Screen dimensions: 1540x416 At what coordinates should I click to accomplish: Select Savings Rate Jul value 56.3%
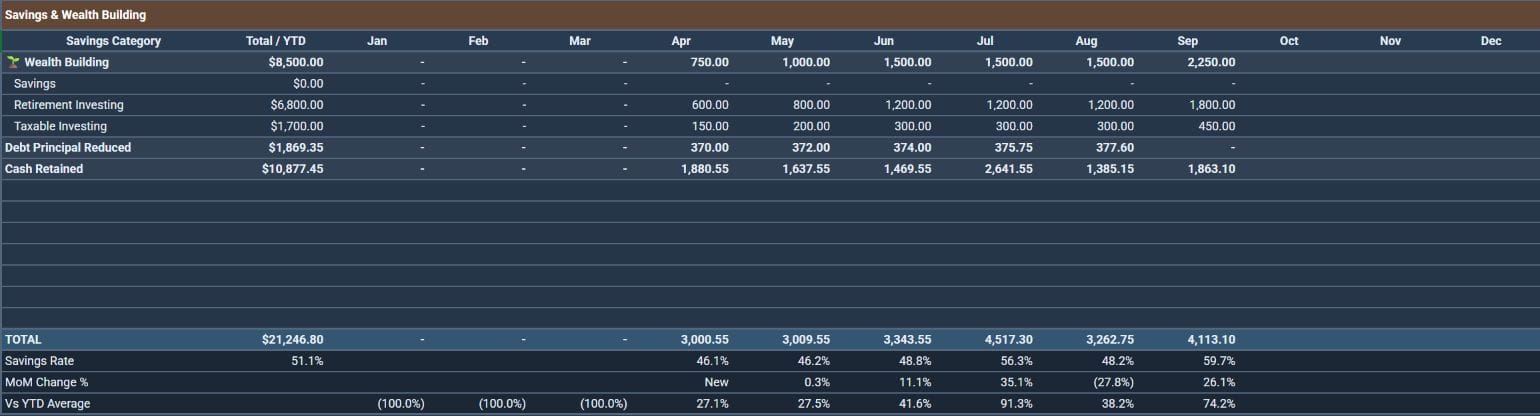point(1017,361)
